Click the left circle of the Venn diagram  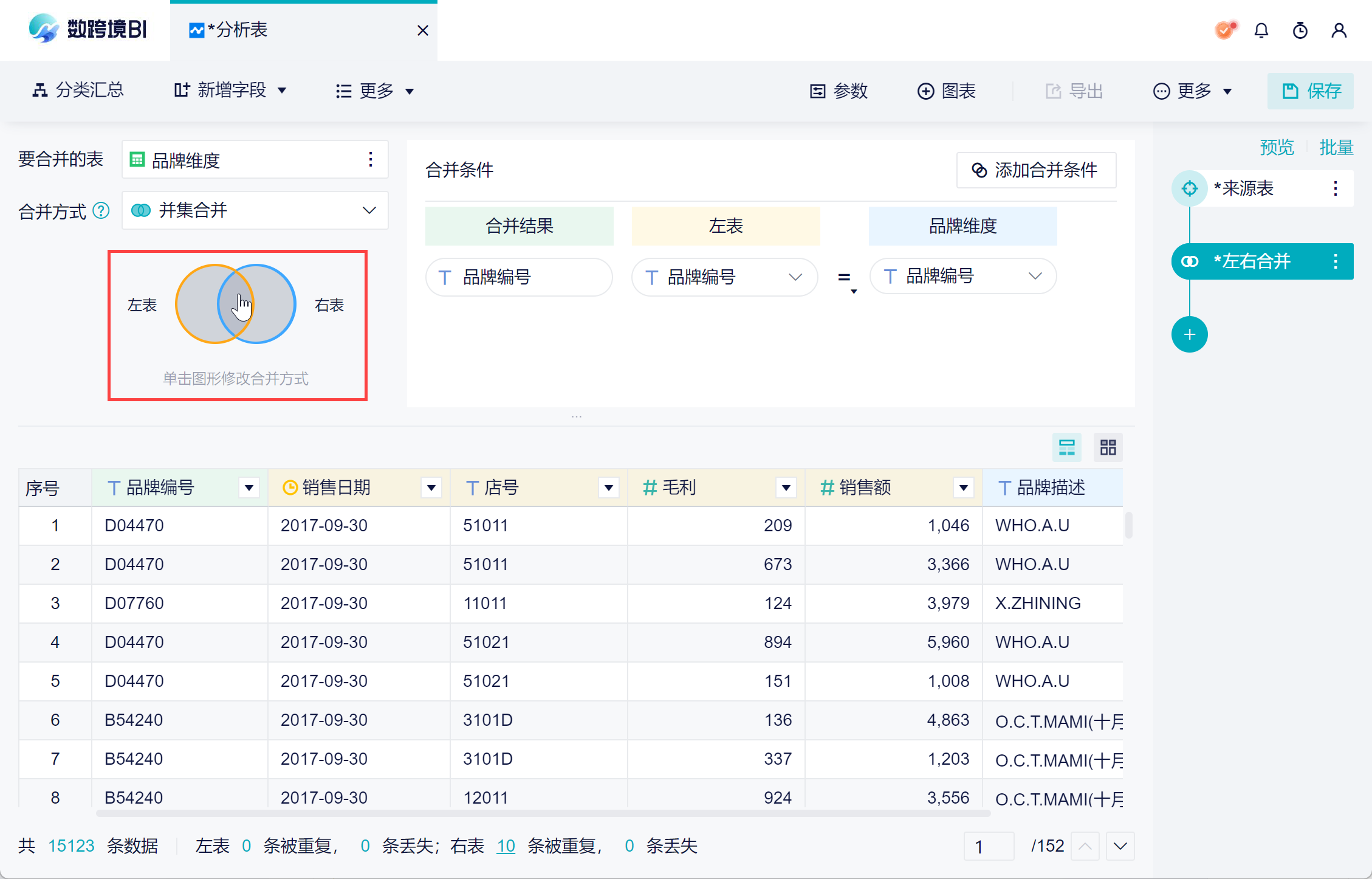point(194,304)
